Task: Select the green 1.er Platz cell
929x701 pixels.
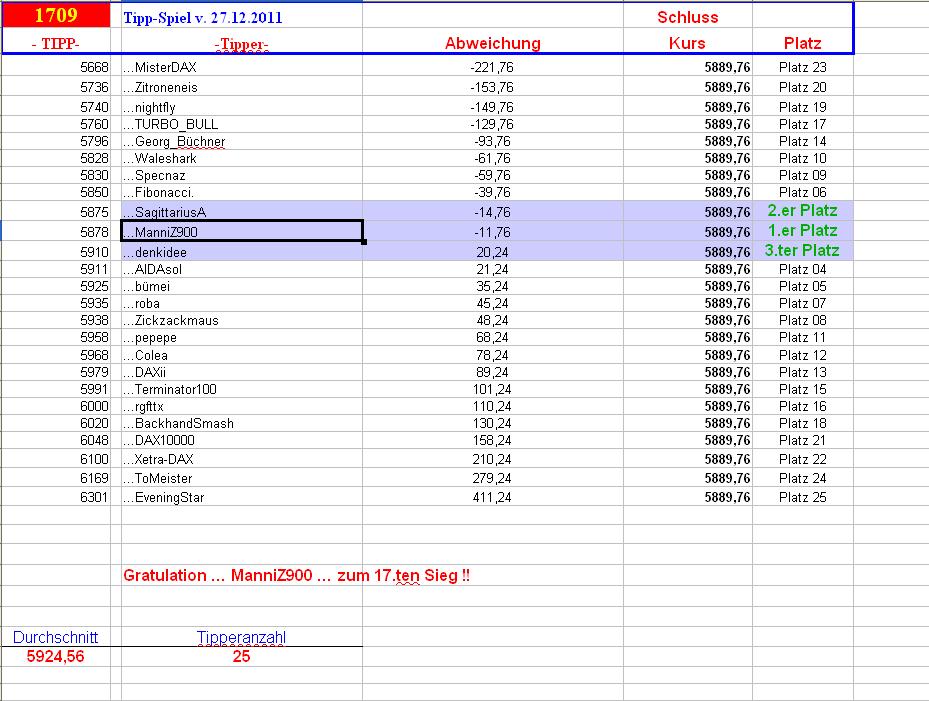Action: pos(802,231)
